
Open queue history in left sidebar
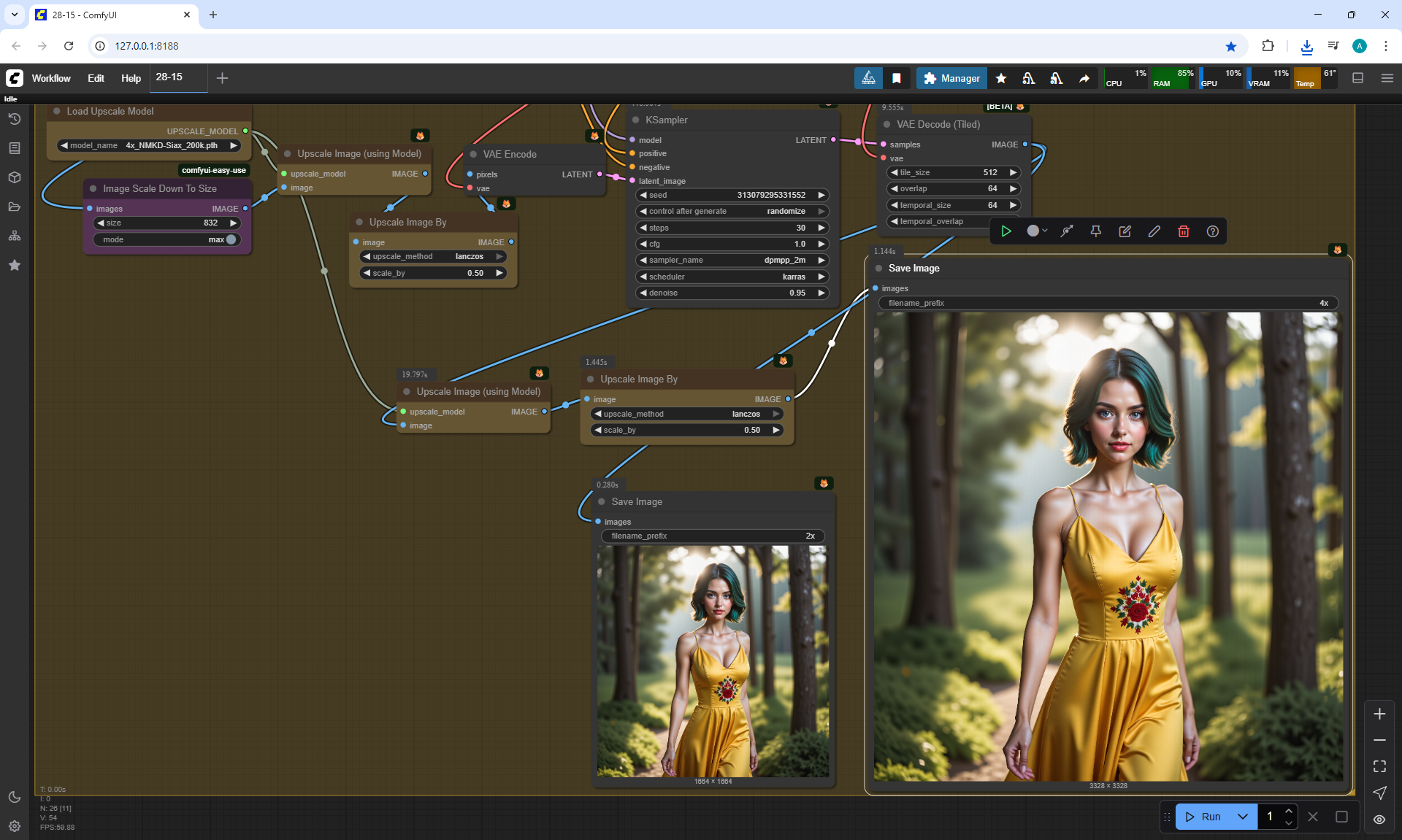coord(14,119)
